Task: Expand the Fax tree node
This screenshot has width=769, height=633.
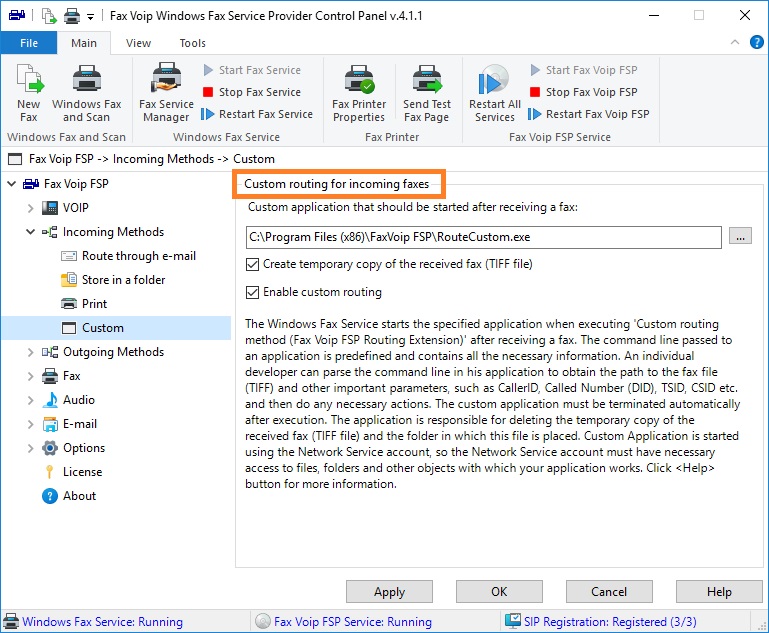Action: pos(30,377)
